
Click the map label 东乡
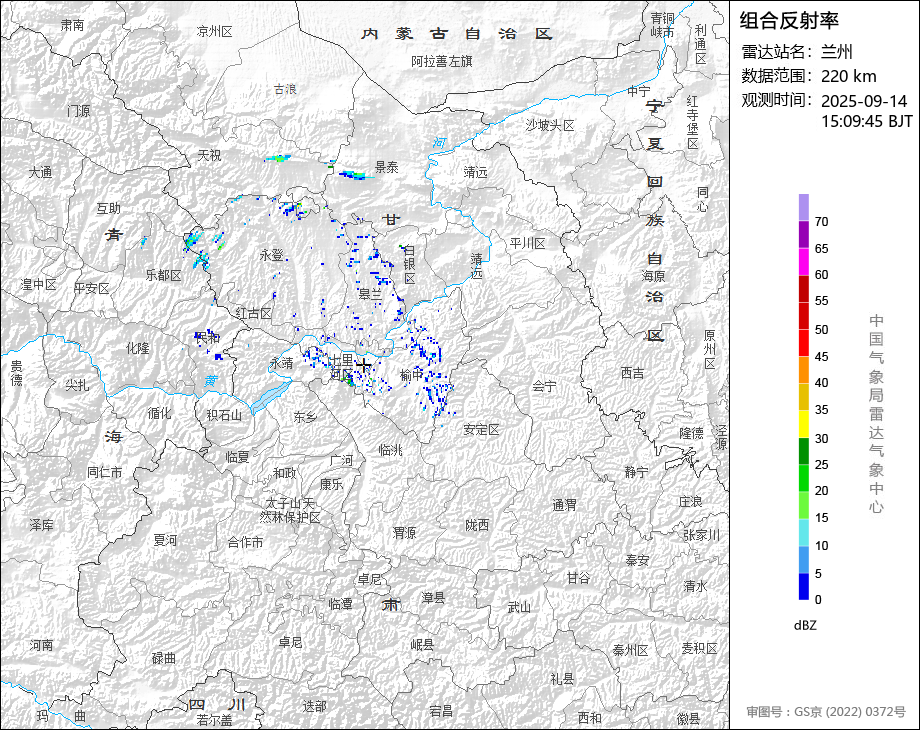click(305, 417)
